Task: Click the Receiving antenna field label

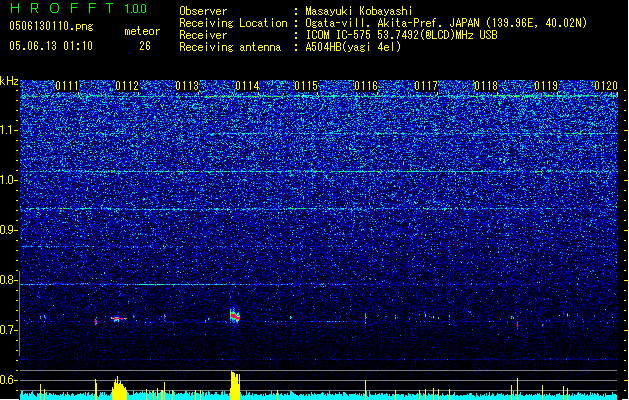Action: click(230, 47)
